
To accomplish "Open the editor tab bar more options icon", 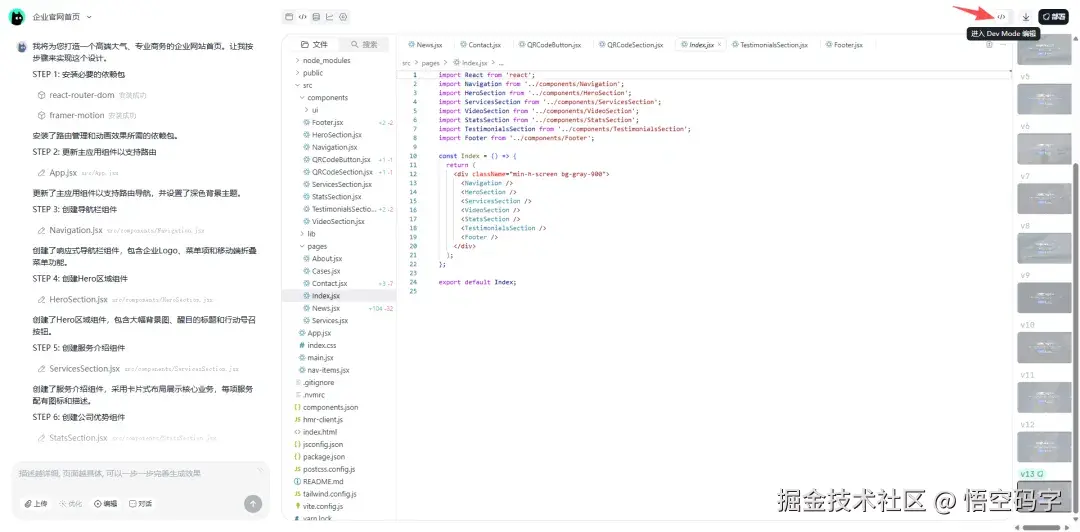I will tap(1003, 44).
